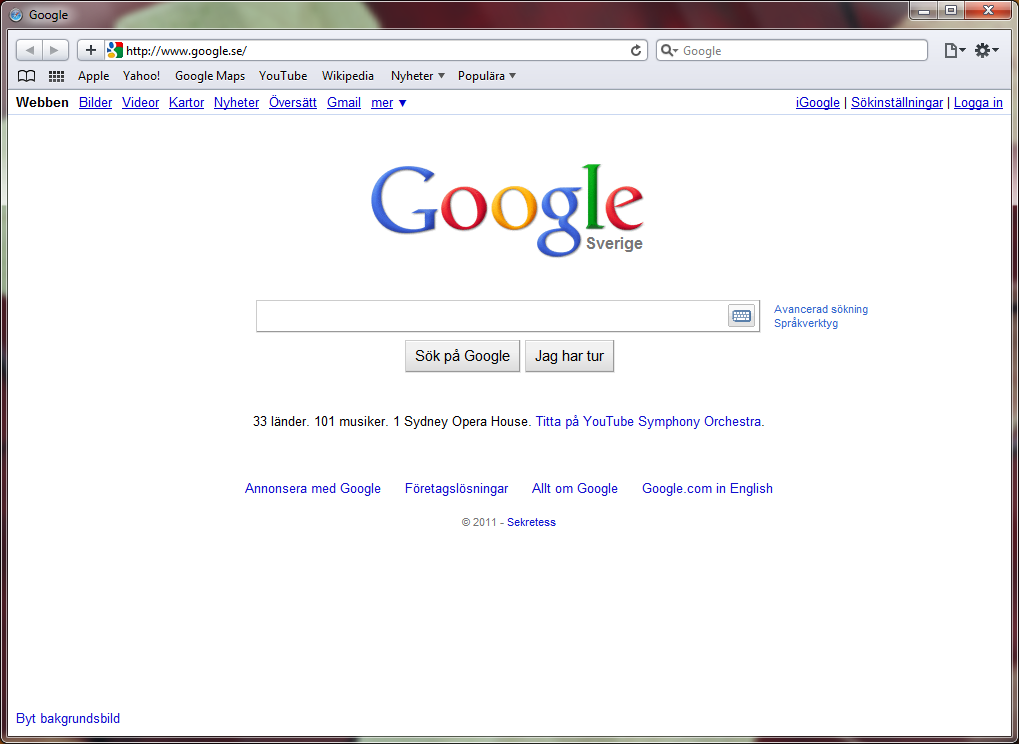Screen dimensions: 1019x744
Task: Click the Google favicon in address bar
Action: [x=115, y=50]
